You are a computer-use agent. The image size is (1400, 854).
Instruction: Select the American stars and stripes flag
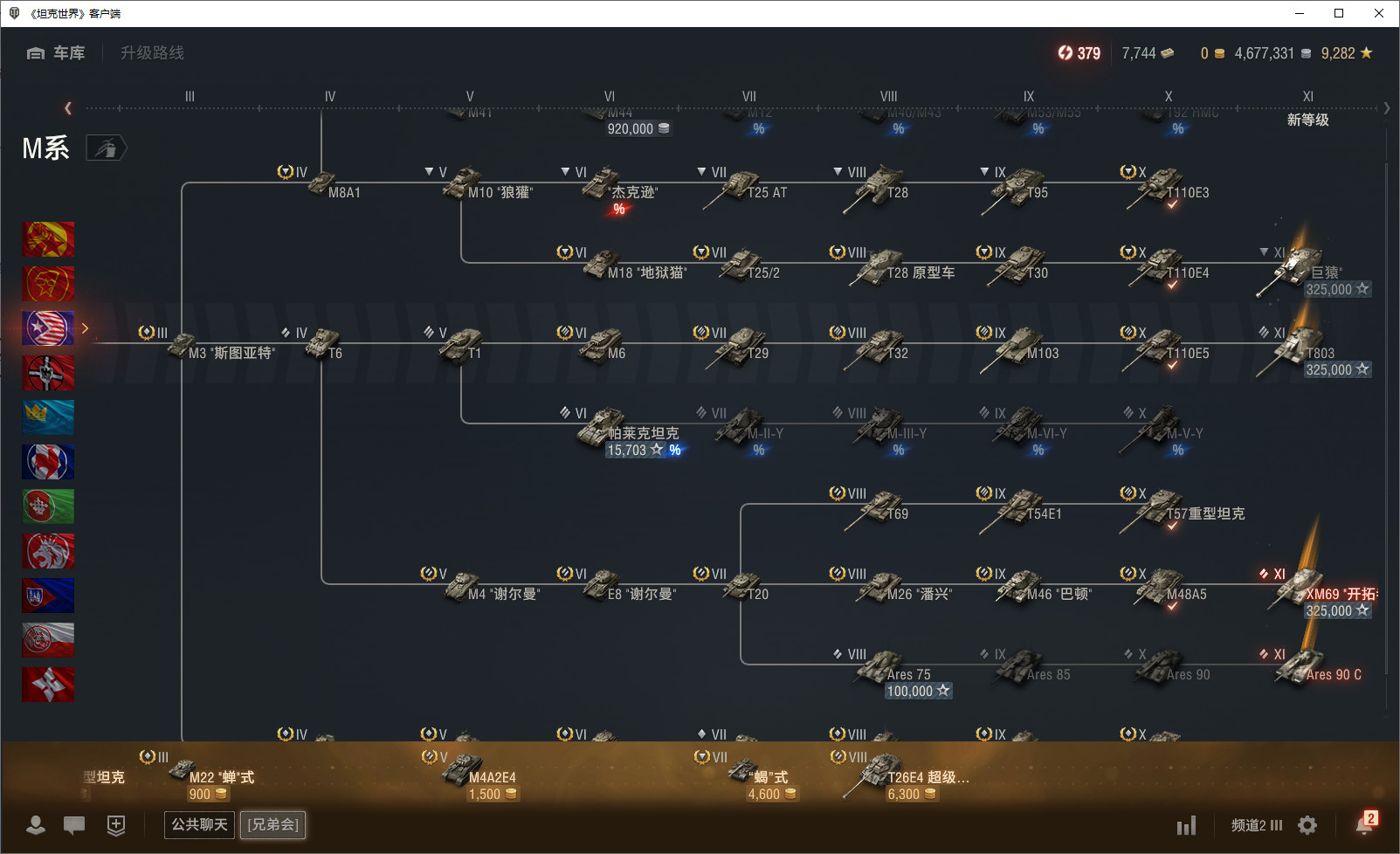(48, 328)
